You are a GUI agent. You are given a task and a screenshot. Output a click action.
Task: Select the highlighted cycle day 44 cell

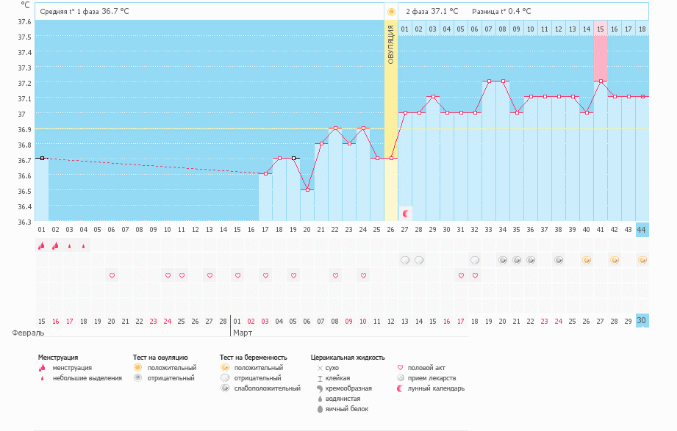point(642,230)
